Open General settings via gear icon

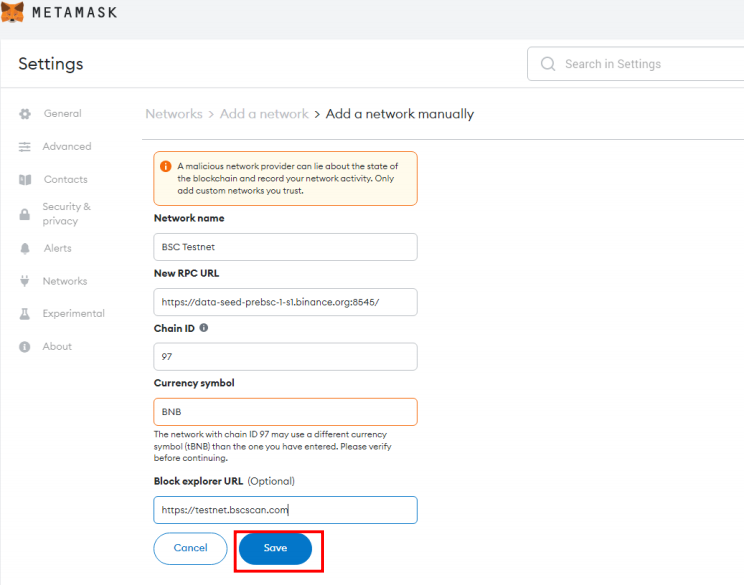pyautogui.click(x=25, y=114)
